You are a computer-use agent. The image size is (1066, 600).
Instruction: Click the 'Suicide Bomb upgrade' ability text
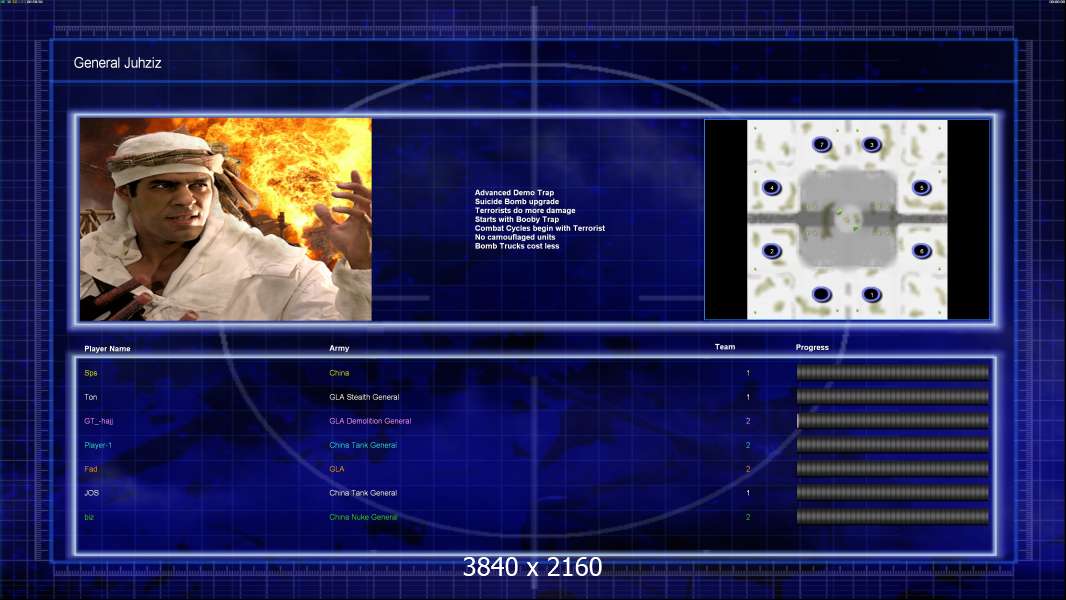pos(517,201)
